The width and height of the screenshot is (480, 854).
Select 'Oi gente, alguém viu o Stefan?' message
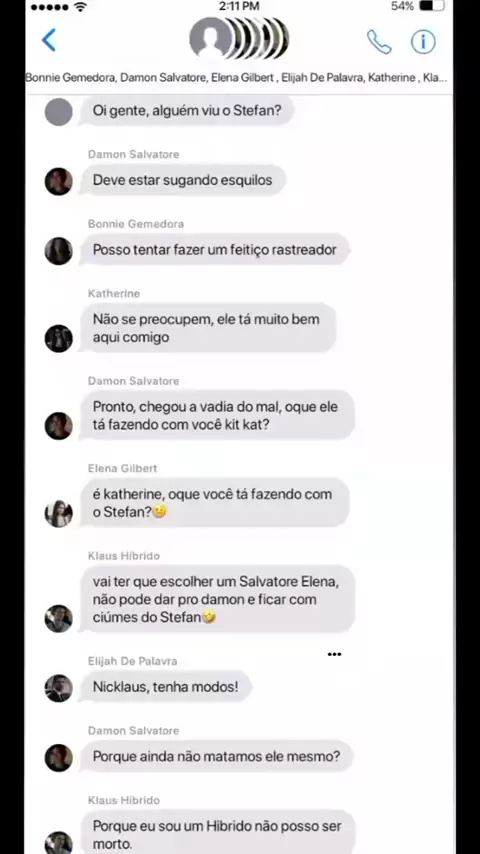coord(187,111)
